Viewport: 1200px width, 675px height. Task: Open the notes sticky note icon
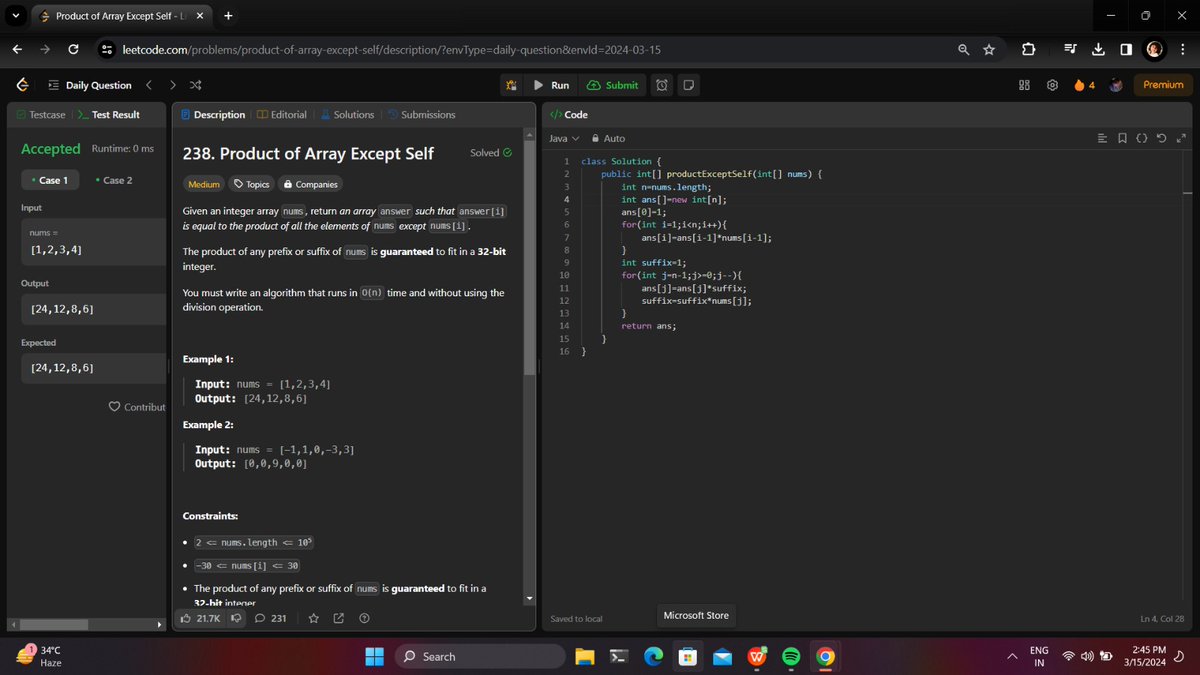click(688, 85)
